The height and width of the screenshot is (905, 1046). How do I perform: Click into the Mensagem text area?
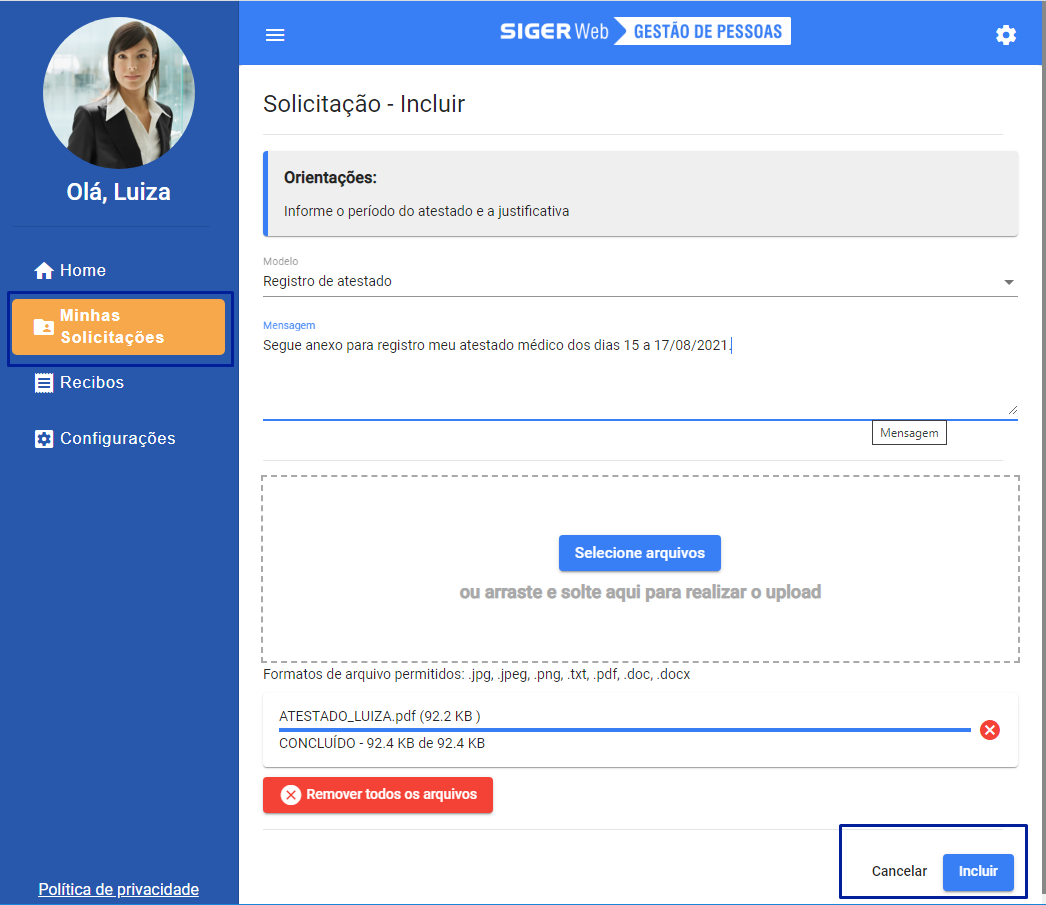[x=640, y=377]
